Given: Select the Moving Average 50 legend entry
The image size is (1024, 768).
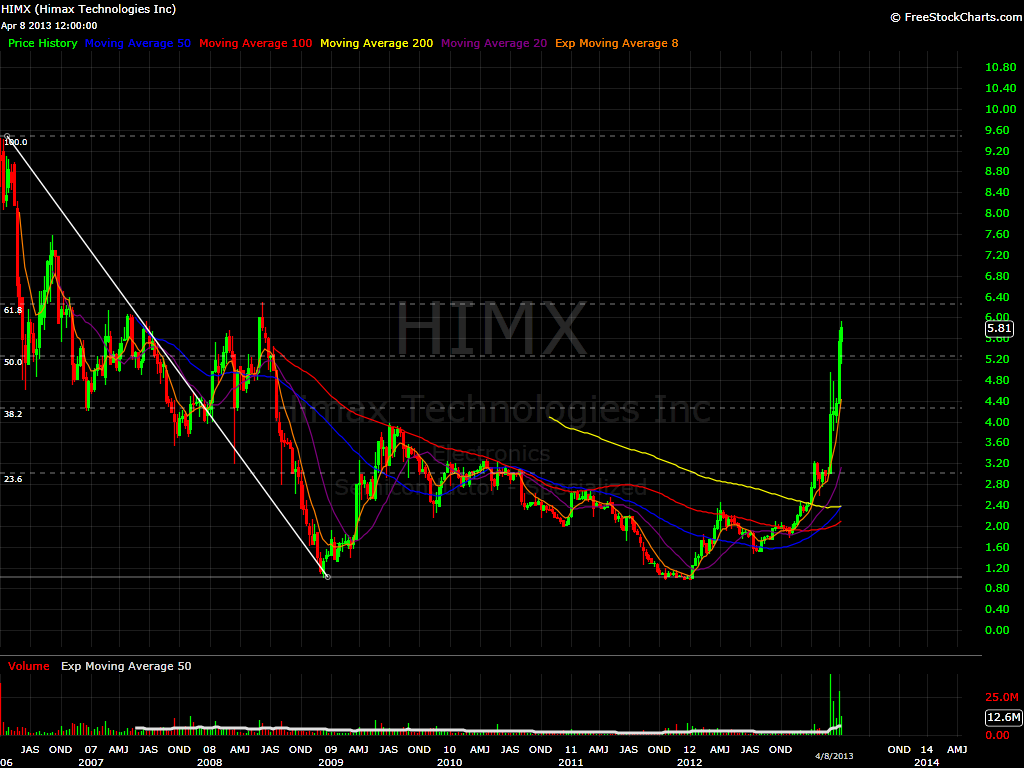Looking at the screenshot, I should (x=138, y=43).
